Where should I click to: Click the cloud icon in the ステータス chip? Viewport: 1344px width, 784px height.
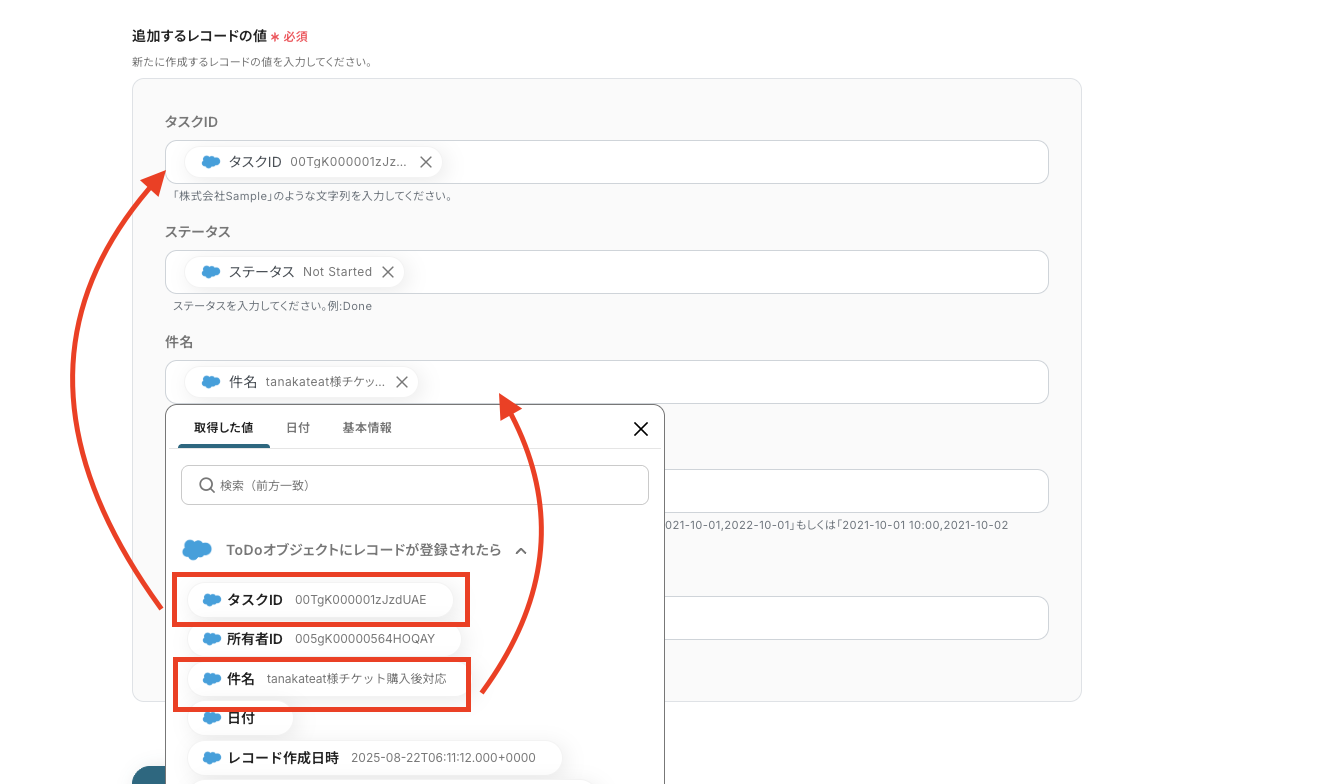(211, 272)
